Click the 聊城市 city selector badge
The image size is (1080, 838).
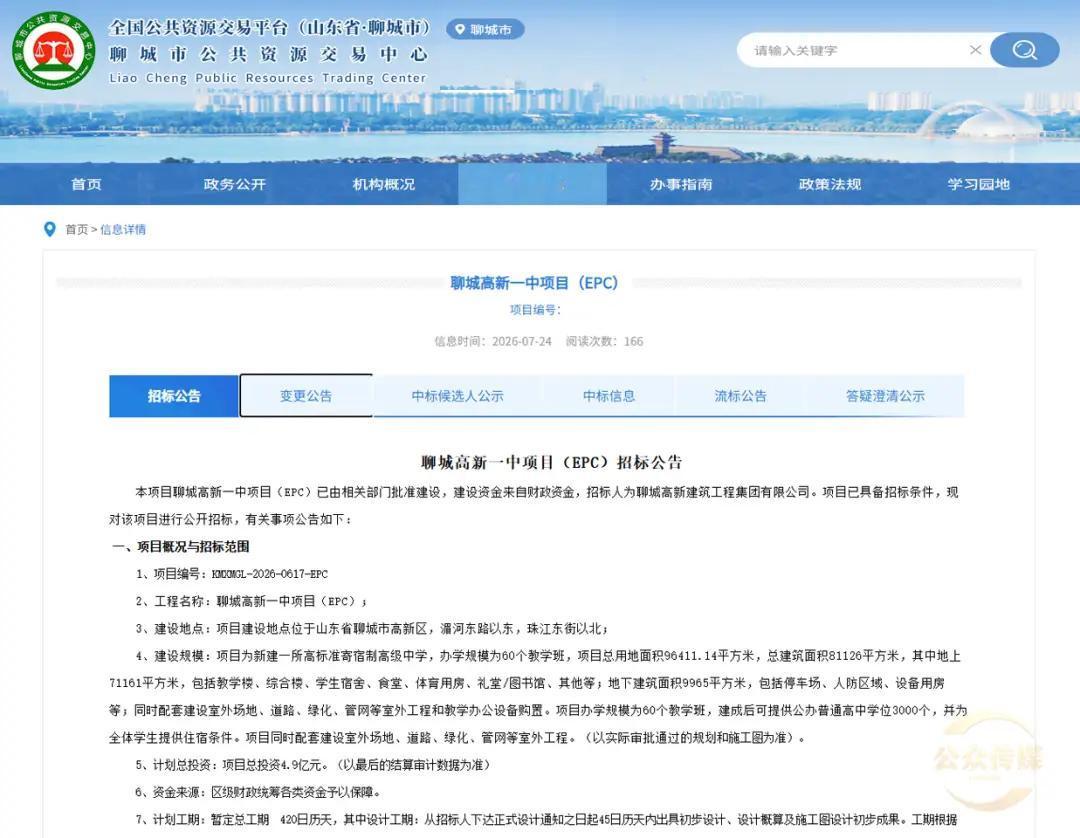pyautogui.click(x=486, y=30)
